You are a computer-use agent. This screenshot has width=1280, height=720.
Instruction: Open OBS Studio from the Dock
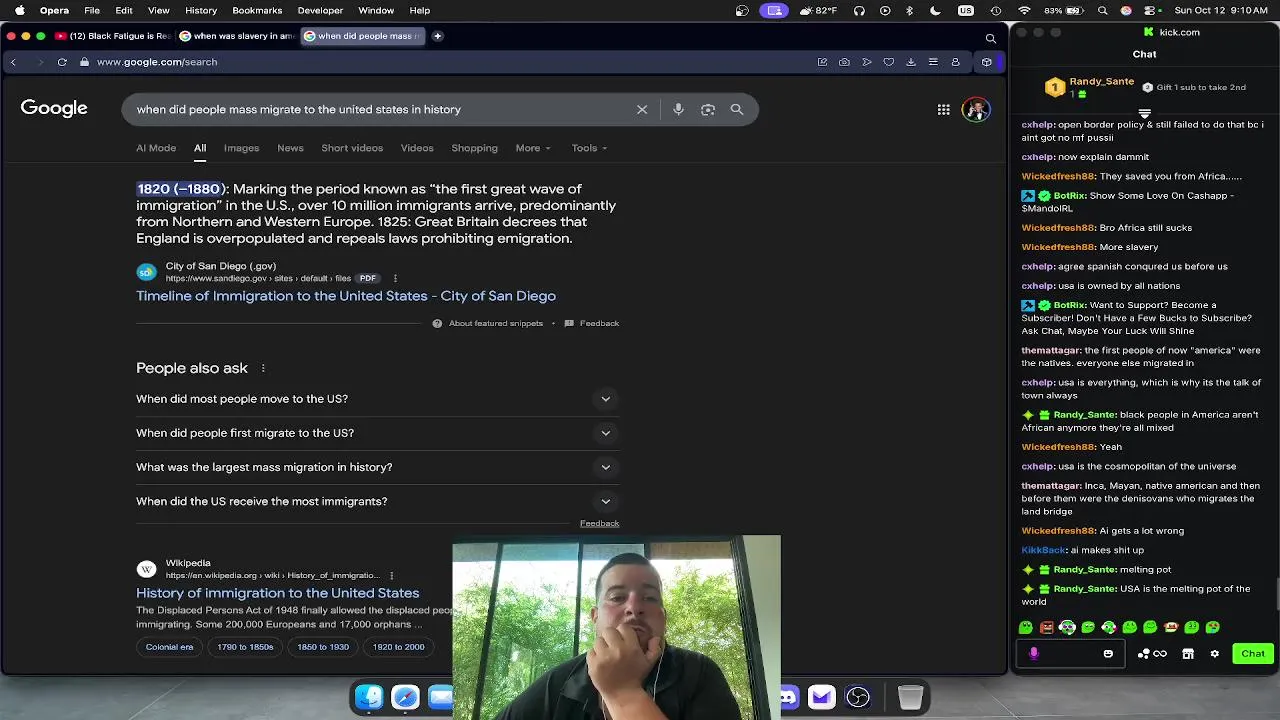point(858,697)
